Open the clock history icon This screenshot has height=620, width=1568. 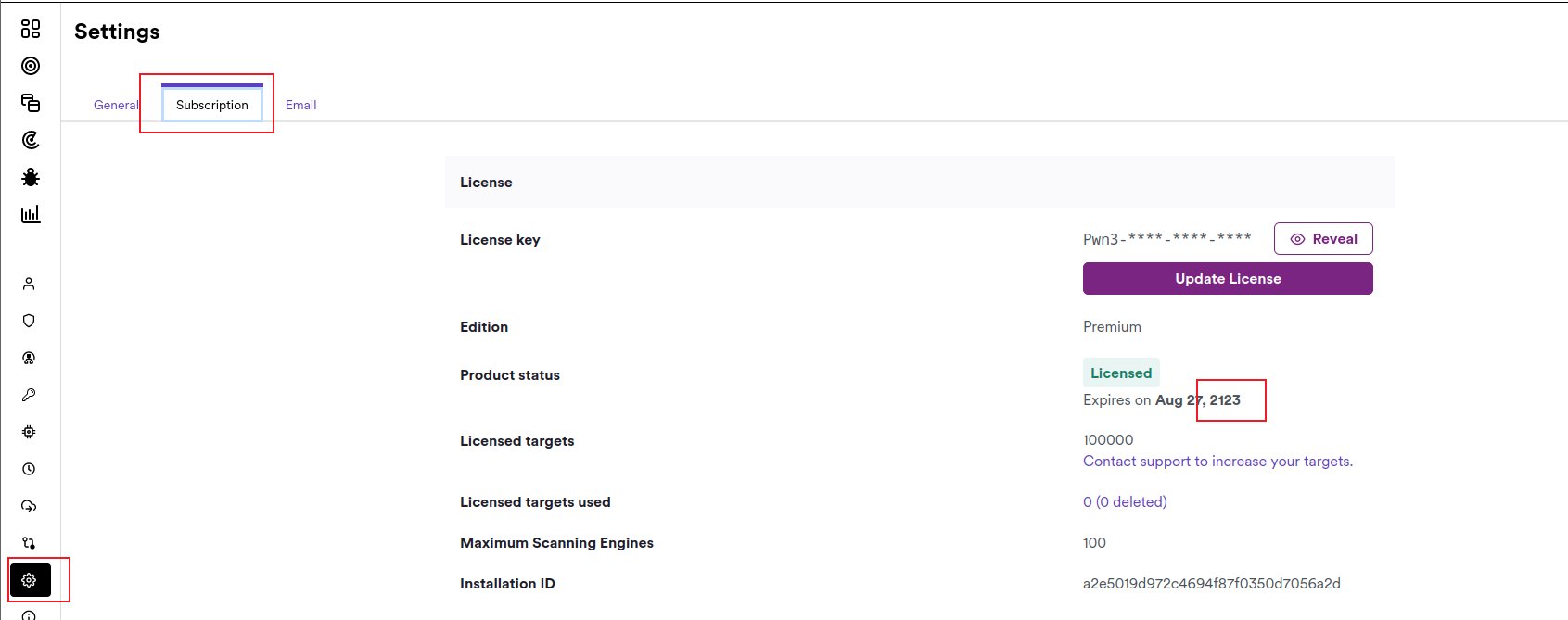pyautogui.click(x=29, y=469)
